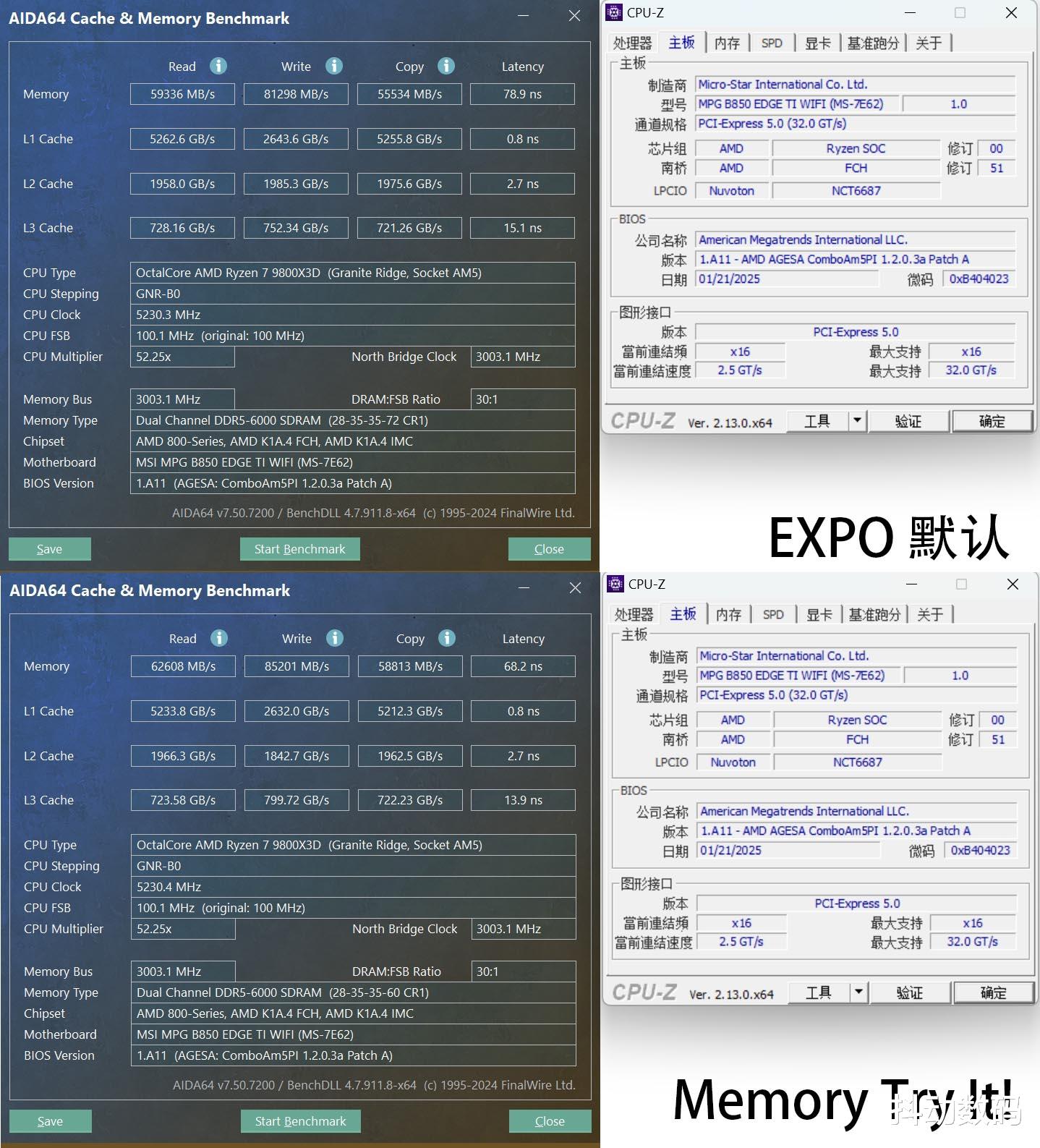Click Memory Write value 85201 MB/s
1040x1148 pixels.
coord(297,666)
